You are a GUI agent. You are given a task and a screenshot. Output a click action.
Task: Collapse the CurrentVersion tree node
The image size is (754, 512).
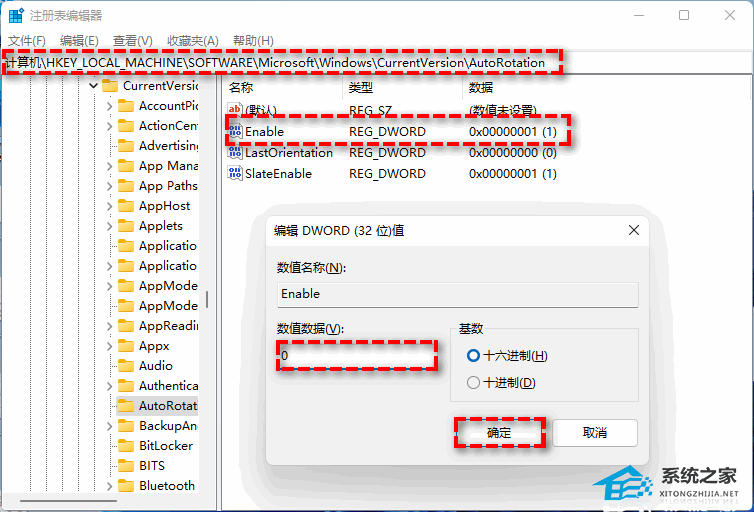[93, 86]
